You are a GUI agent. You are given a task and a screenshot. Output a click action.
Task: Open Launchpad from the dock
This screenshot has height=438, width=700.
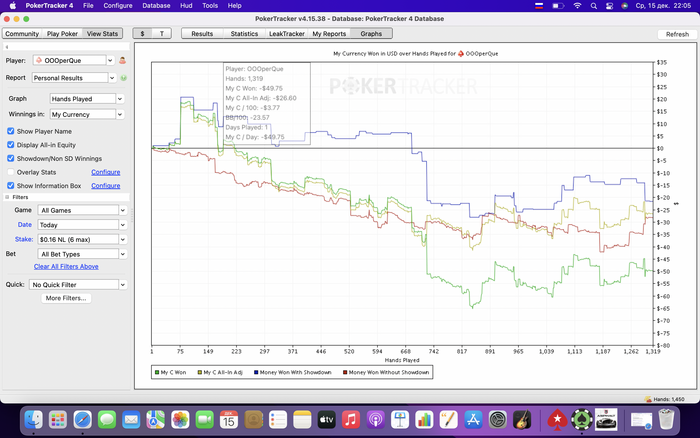tap(58, 420)
